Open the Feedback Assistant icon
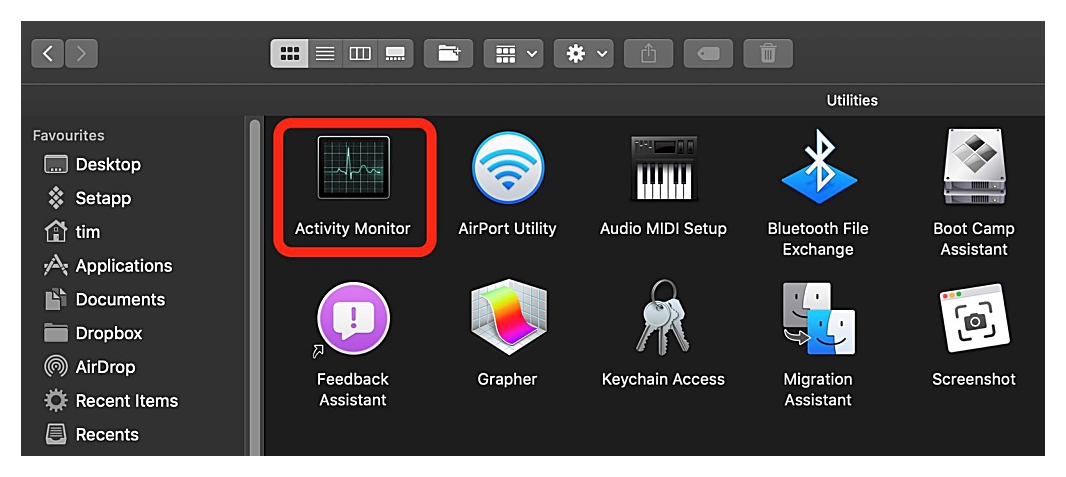This screenshot has width=1066, height=477. [352, 319]
